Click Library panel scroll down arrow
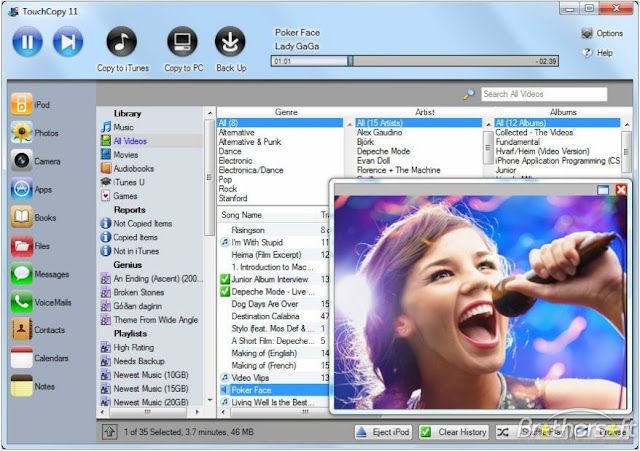The height and width of the screenshot is (451, 640). (x=210, y=400)
